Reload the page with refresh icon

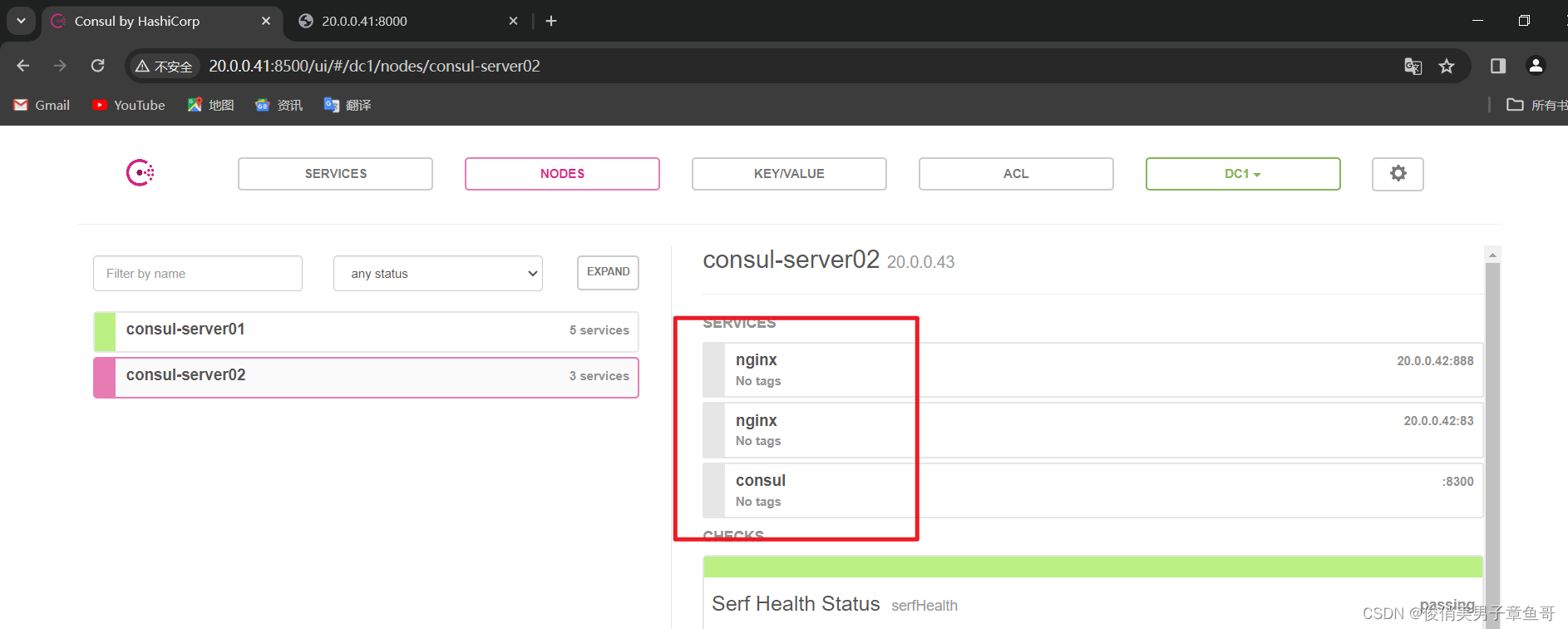97,66
